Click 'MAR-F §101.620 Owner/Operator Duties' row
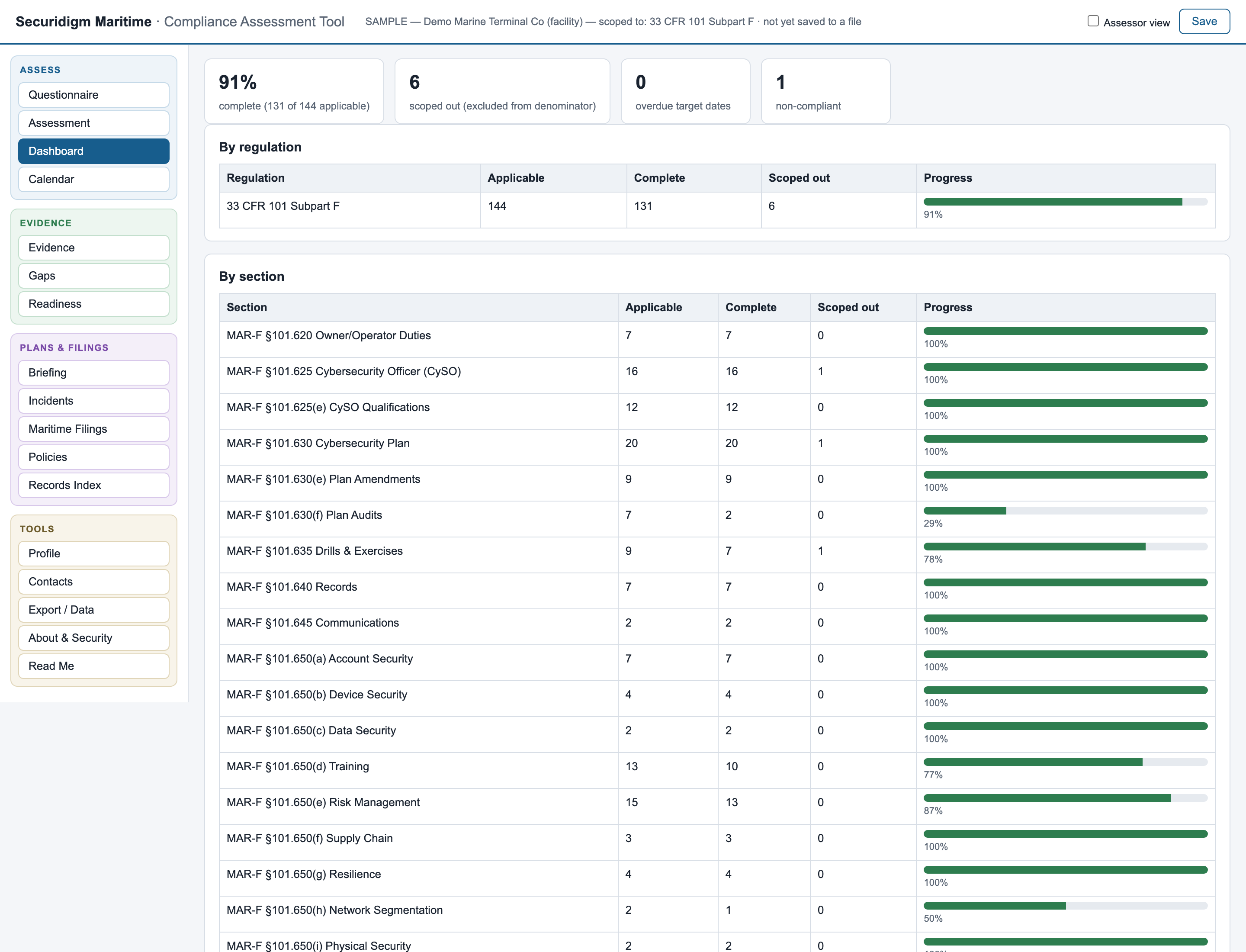The height and width of the screenshot is (952, 1246). [717, 339]
